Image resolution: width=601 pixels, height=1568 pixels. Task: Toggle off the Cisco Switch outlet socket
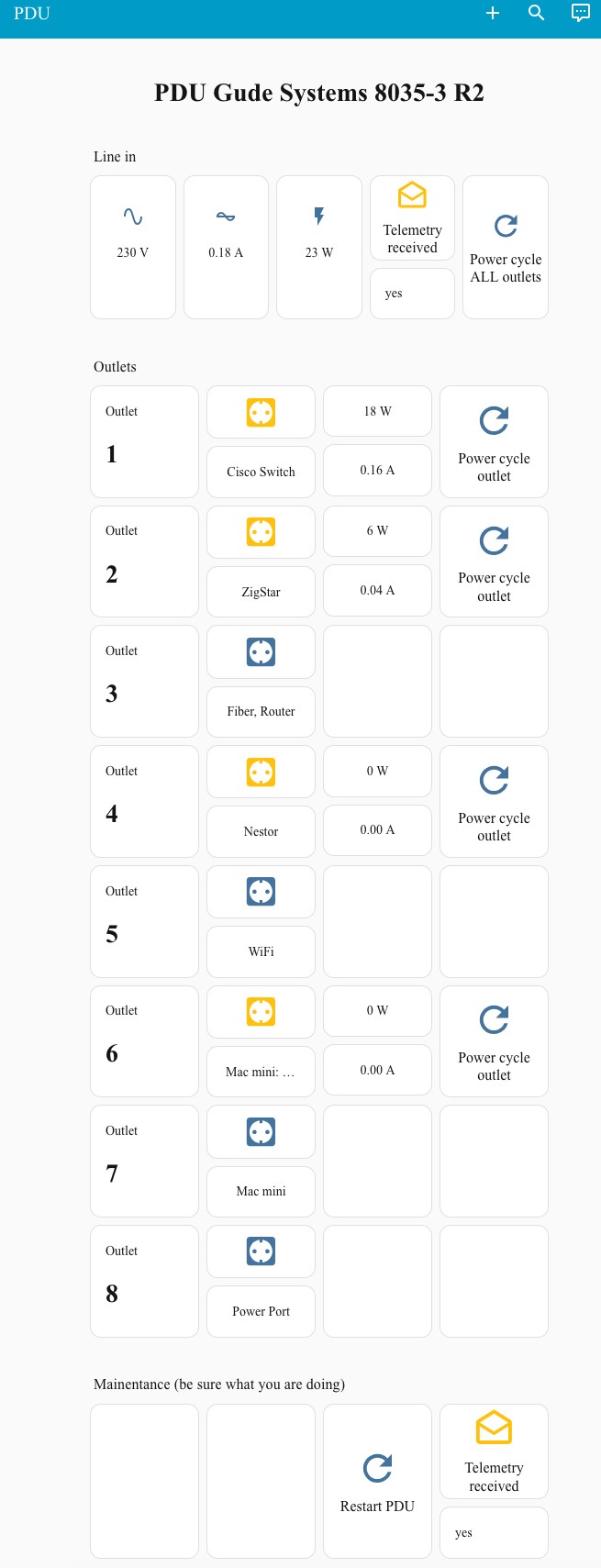point(261,412)
